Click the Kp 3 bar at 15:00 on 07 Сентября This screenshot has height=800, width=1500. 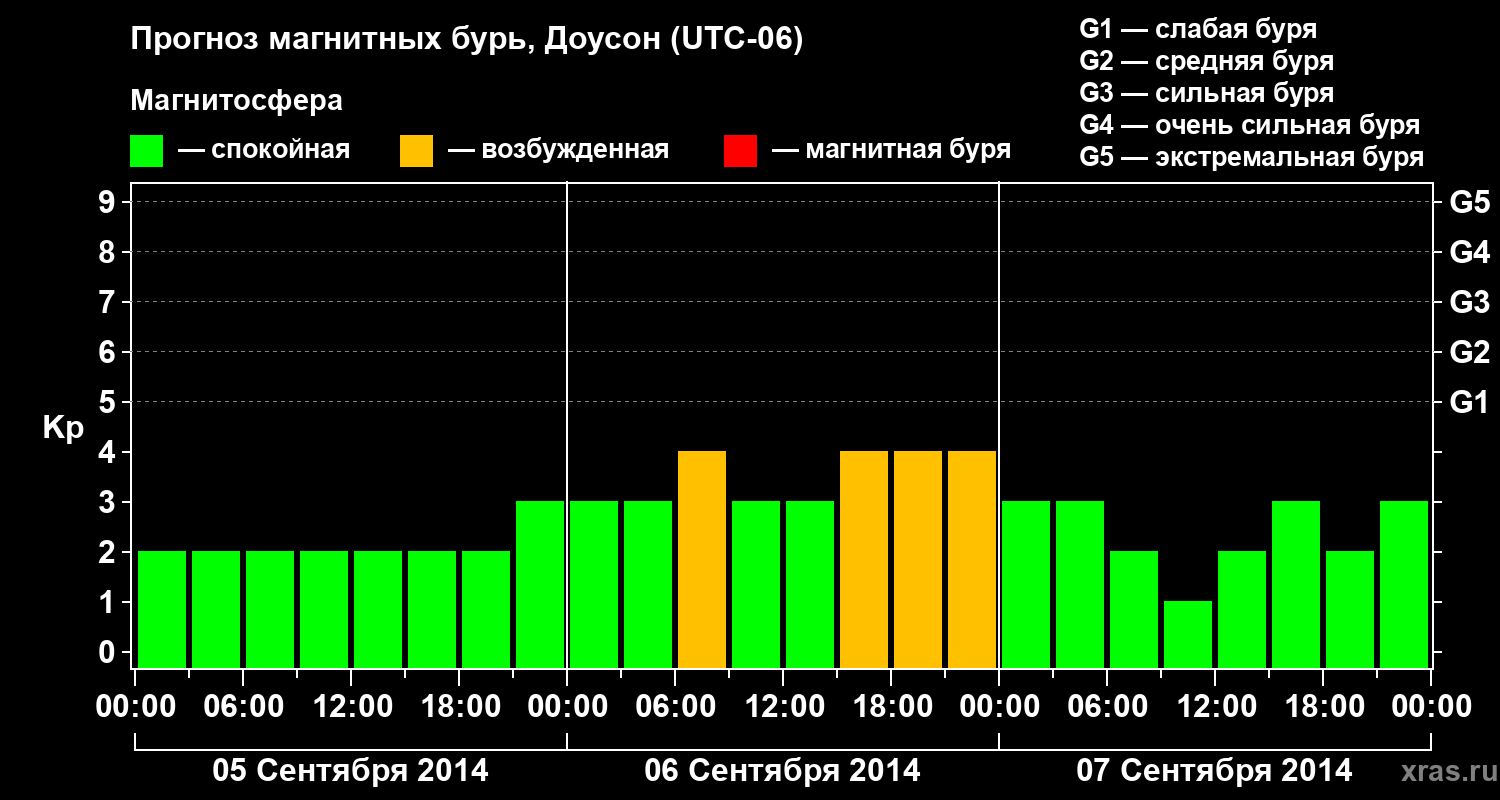[x=1296, y=584]
